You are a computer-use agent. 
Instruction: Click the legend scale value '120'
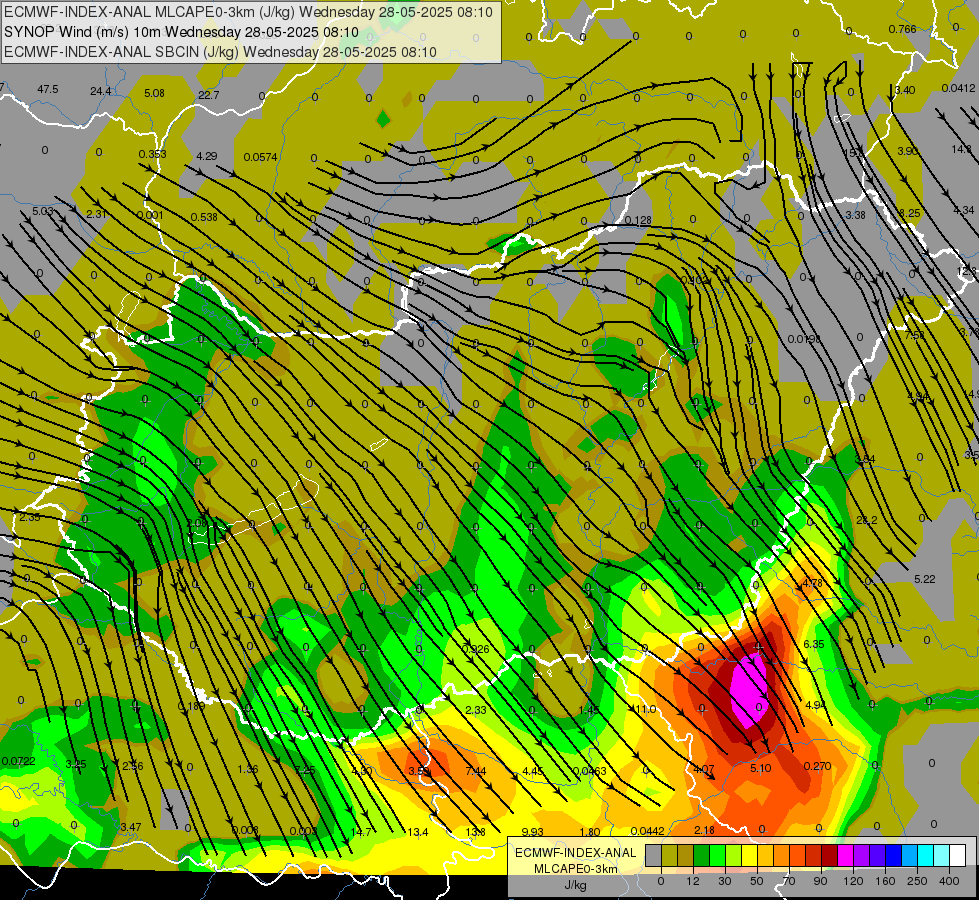[853, 881]
